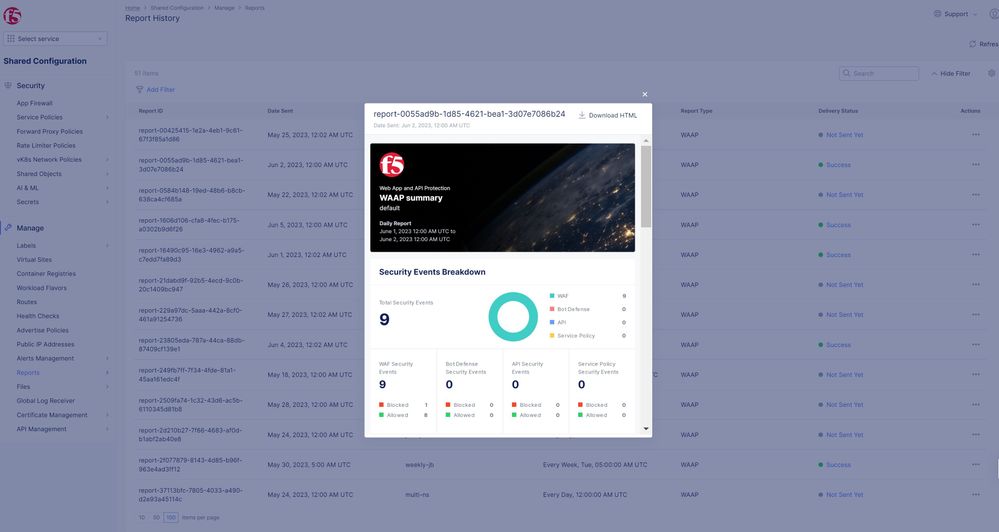Image resolution: width=999 pixels, height=532 pixels.
Task: Go to Workload Flavors
Action: [41, 288]
